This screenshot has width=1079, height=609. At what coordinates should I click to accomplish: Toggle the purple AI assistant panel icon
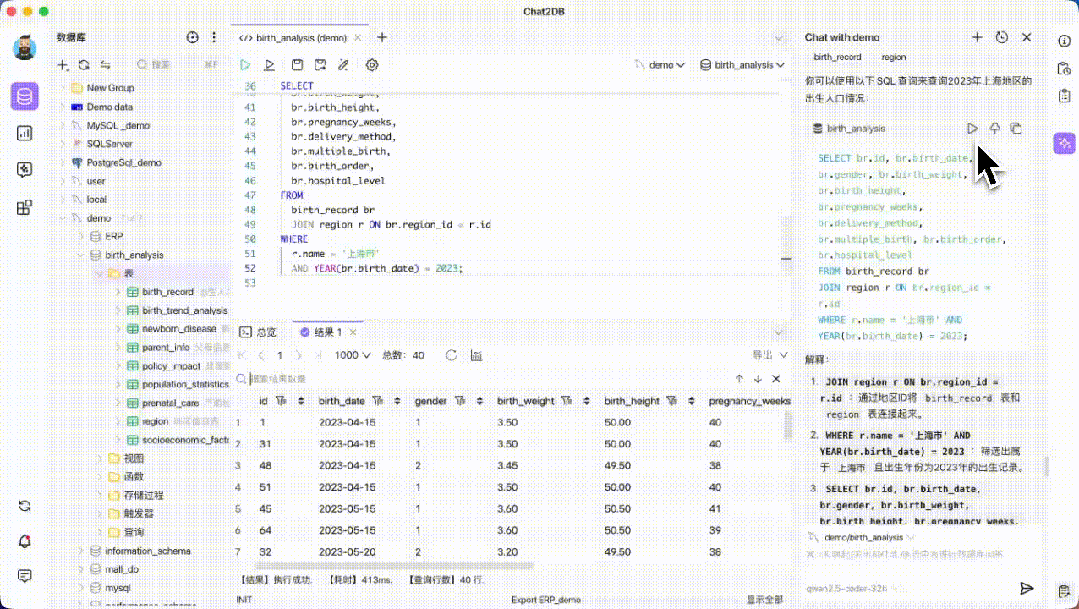click(1065, 143)
